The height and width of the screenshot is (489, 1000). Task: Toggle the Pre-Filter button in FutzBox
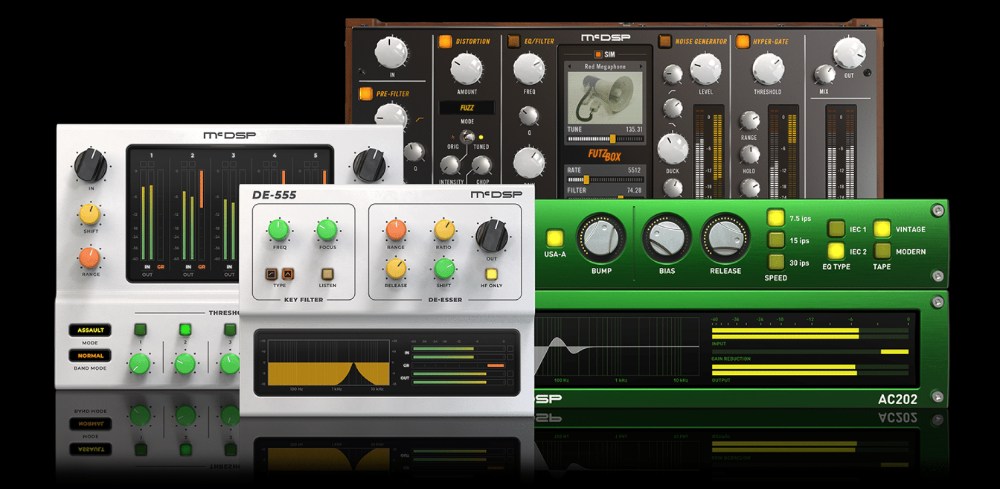click(x=365, y=94)
